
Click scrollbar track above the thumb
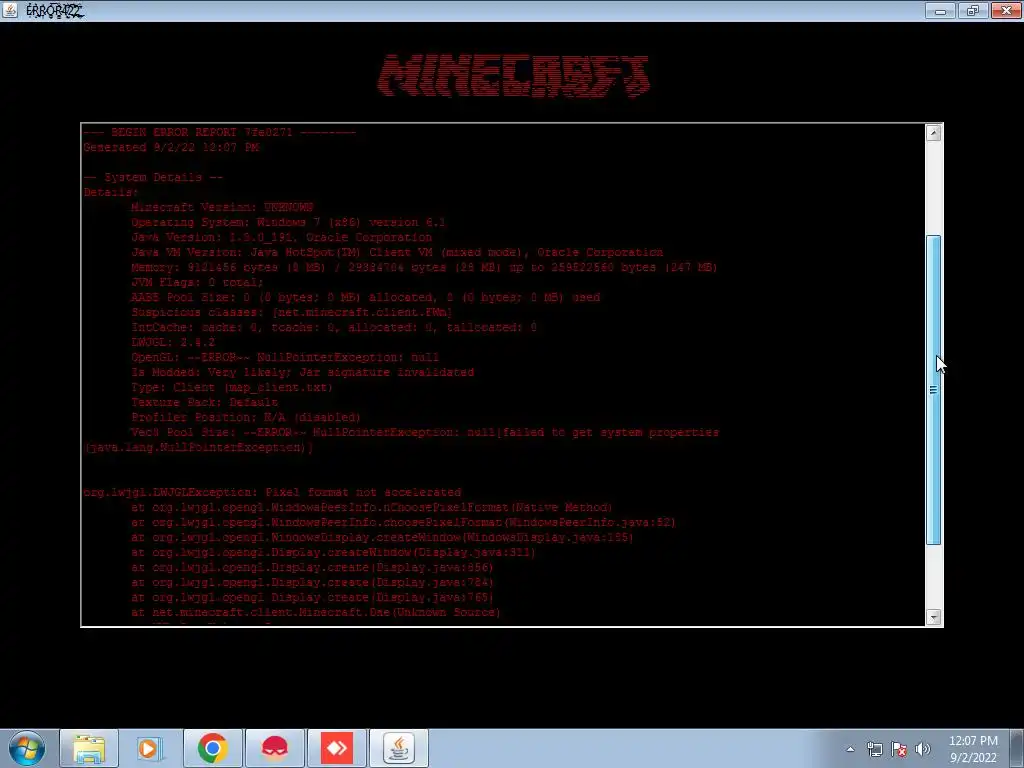pyautogui.click(x=934, y=188)
